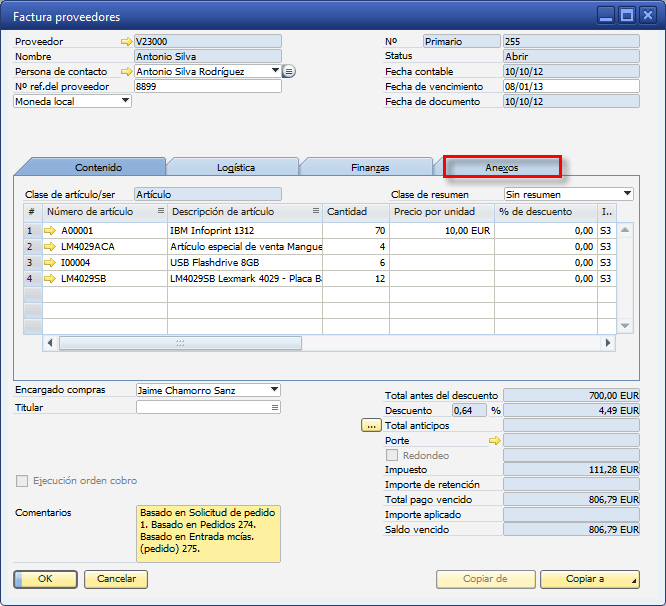
Task: Click the horizontal scrollbar of the items table
Action: (x=180, y=343)
